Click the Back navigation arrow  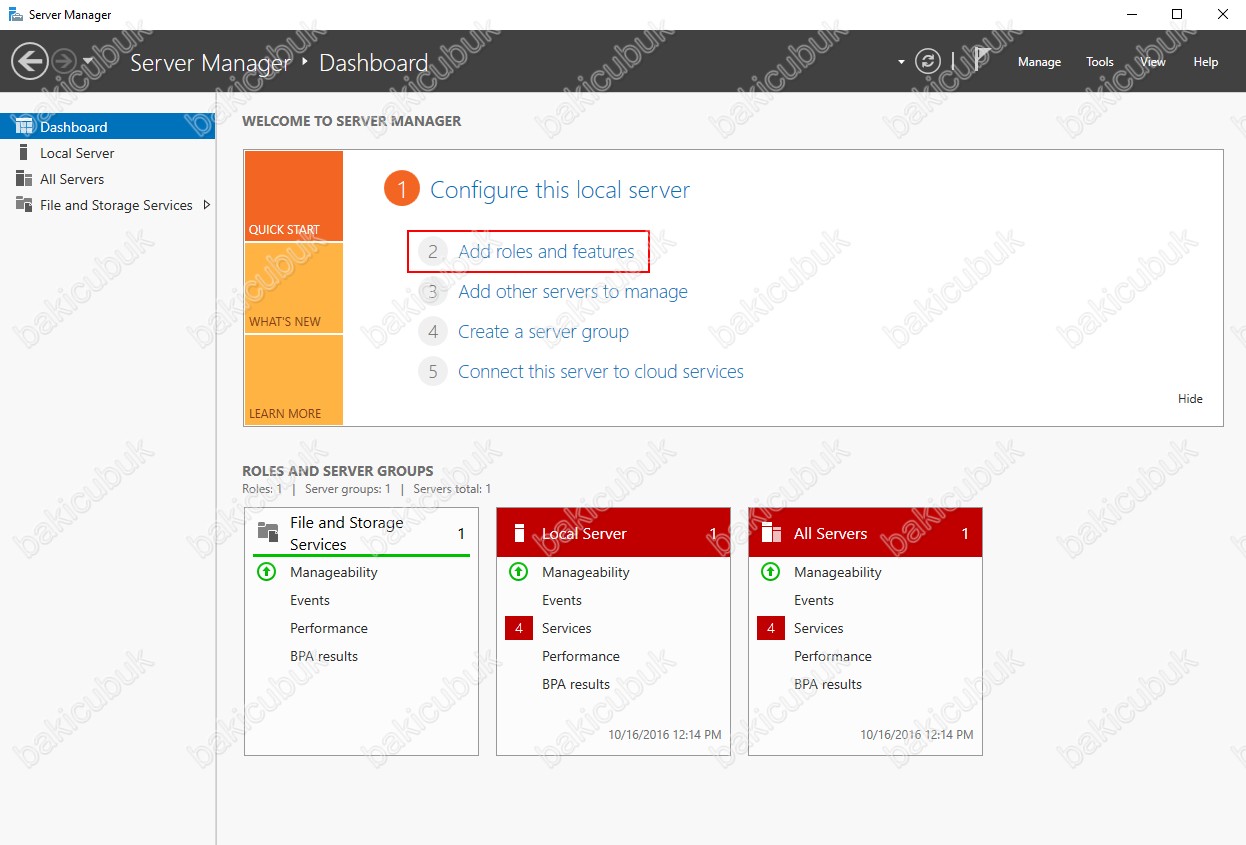[x=30, y=62]
